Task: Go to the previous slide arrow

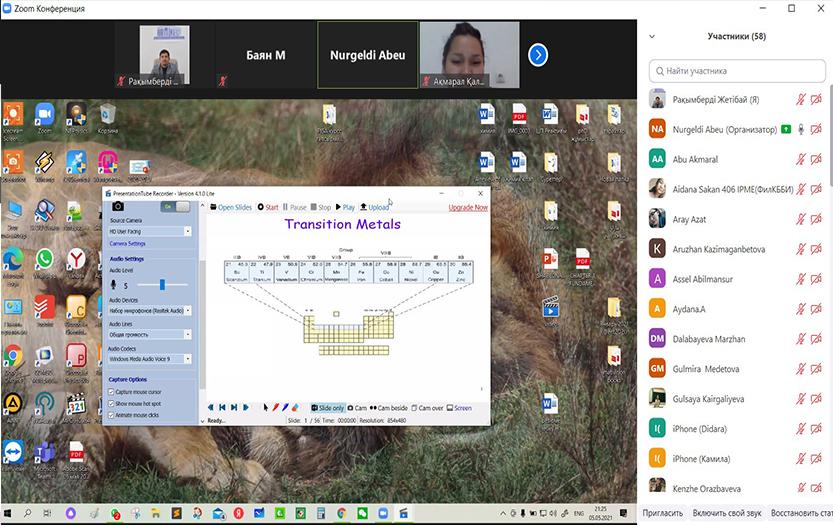Action: pos(210,408)
